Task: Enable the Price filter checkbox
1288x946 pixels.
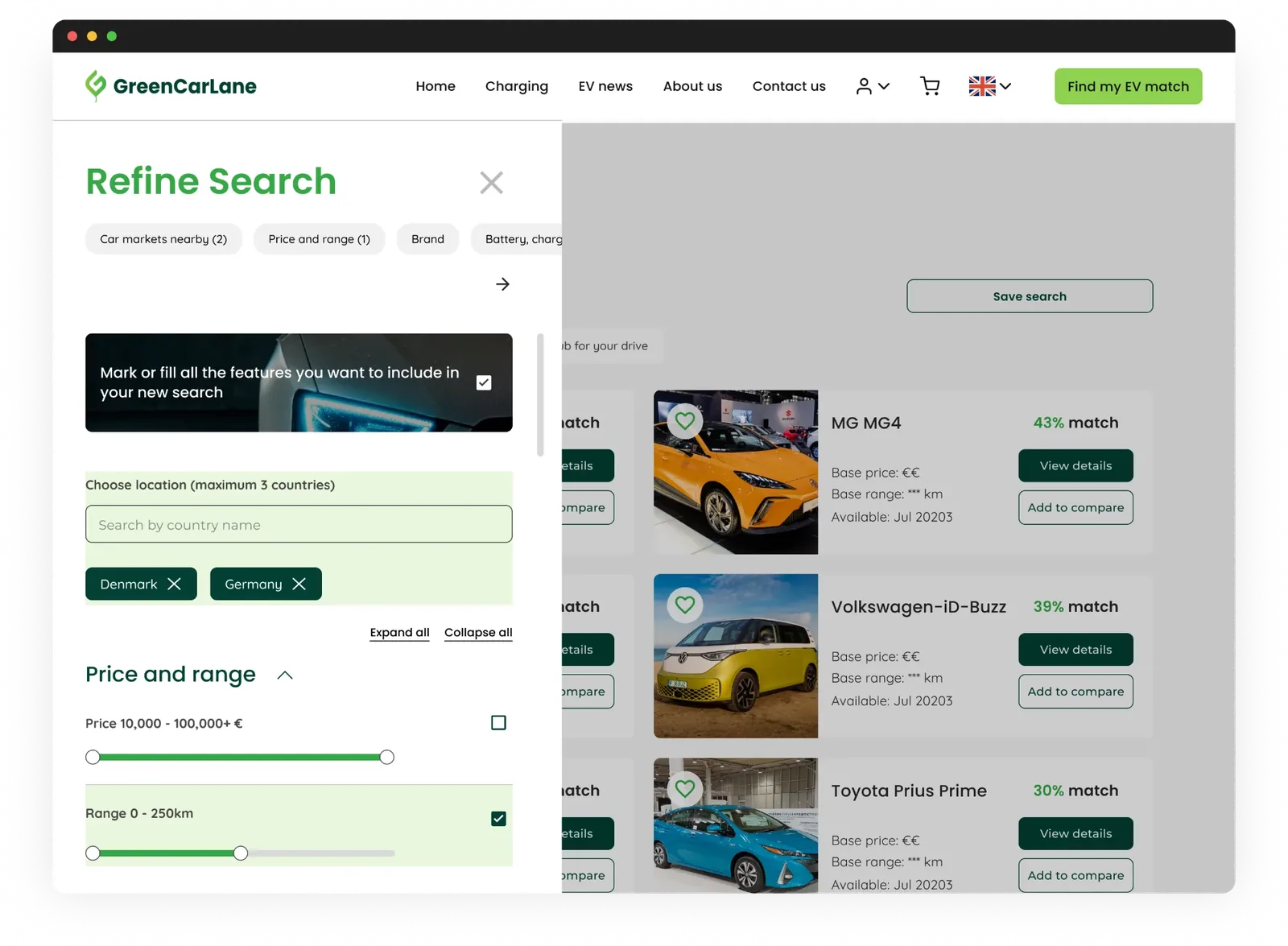Action: click(498, 723)
